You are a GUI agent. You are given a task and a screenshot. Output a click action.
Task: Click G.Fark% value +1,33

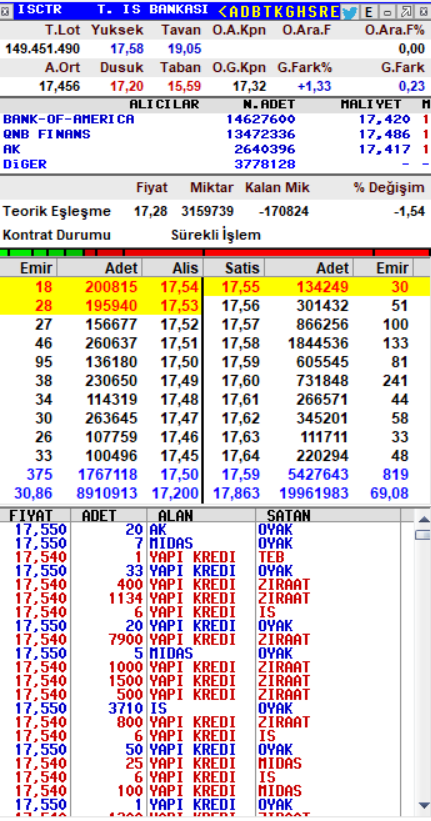315,86
